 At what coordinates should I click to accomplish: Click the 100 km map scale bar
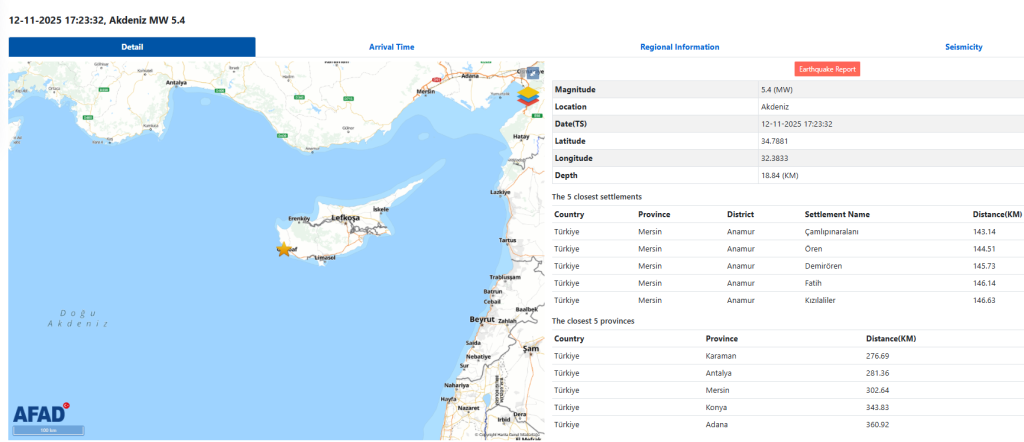tap(47, 431)
